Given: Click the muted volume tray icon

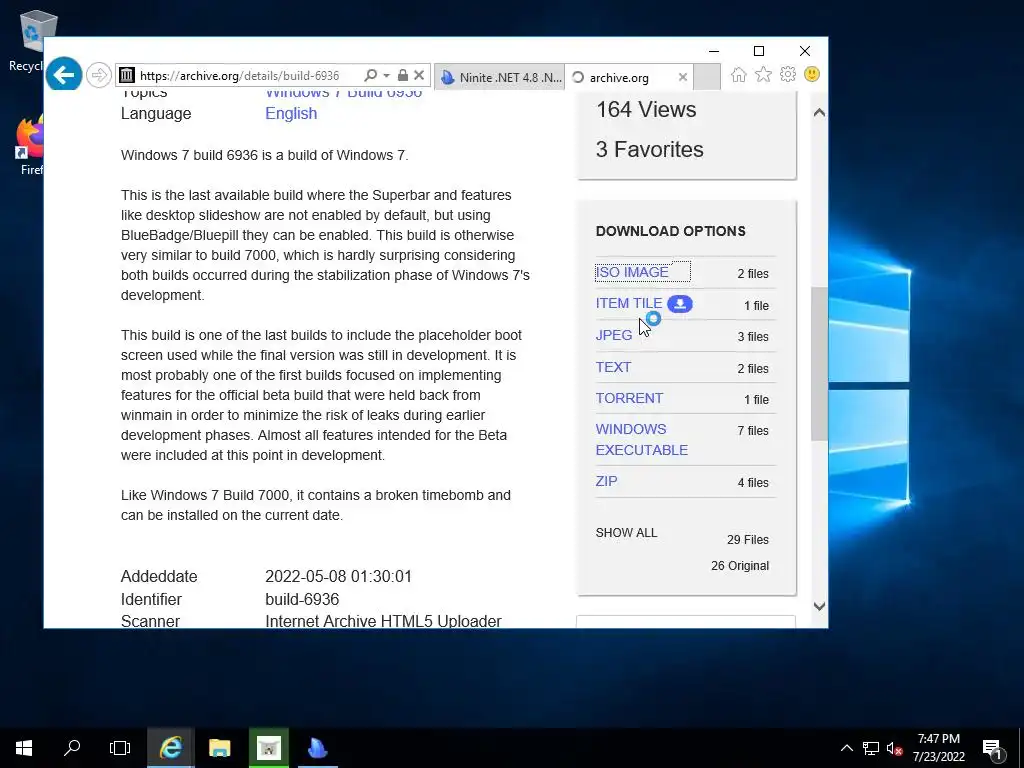Looking at the screenshot, I should (x=895, y=748).
